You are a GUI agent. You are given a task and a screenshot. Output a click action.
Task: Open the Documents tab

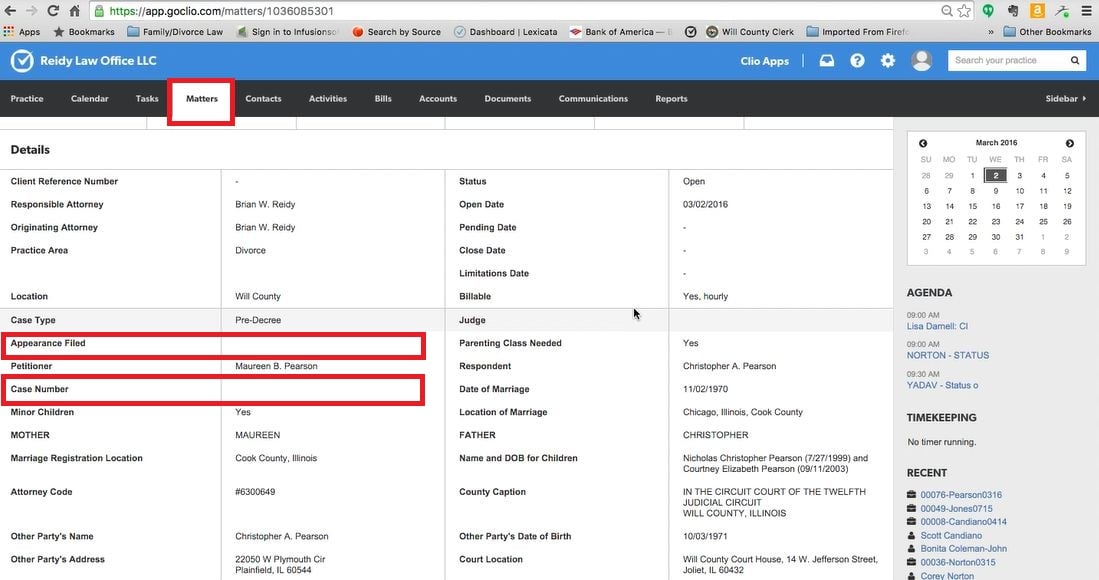507,99
